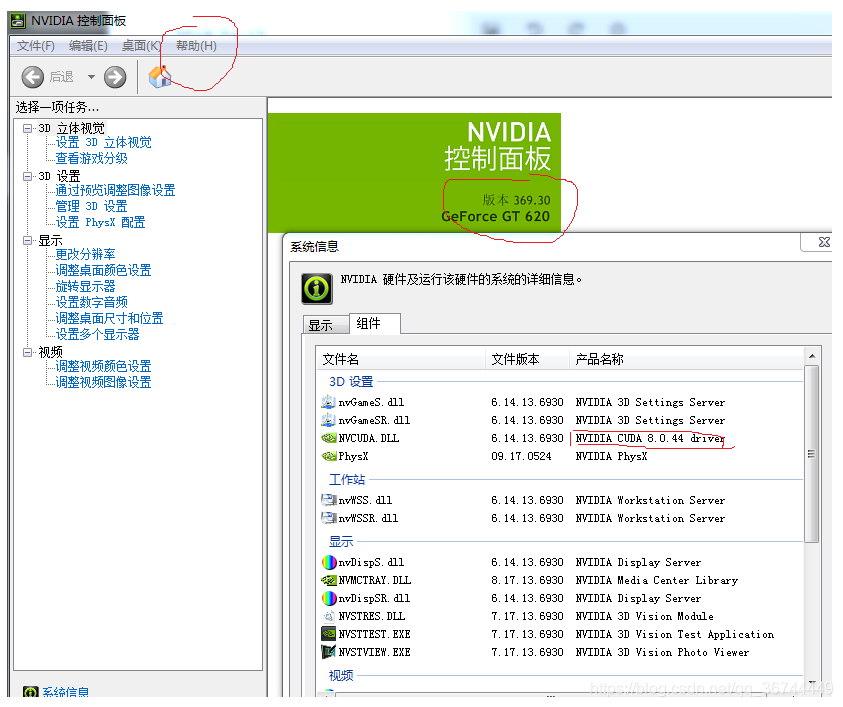The image size is (843, 707).
Task: Go to the Home page icon
Action: 160,77
